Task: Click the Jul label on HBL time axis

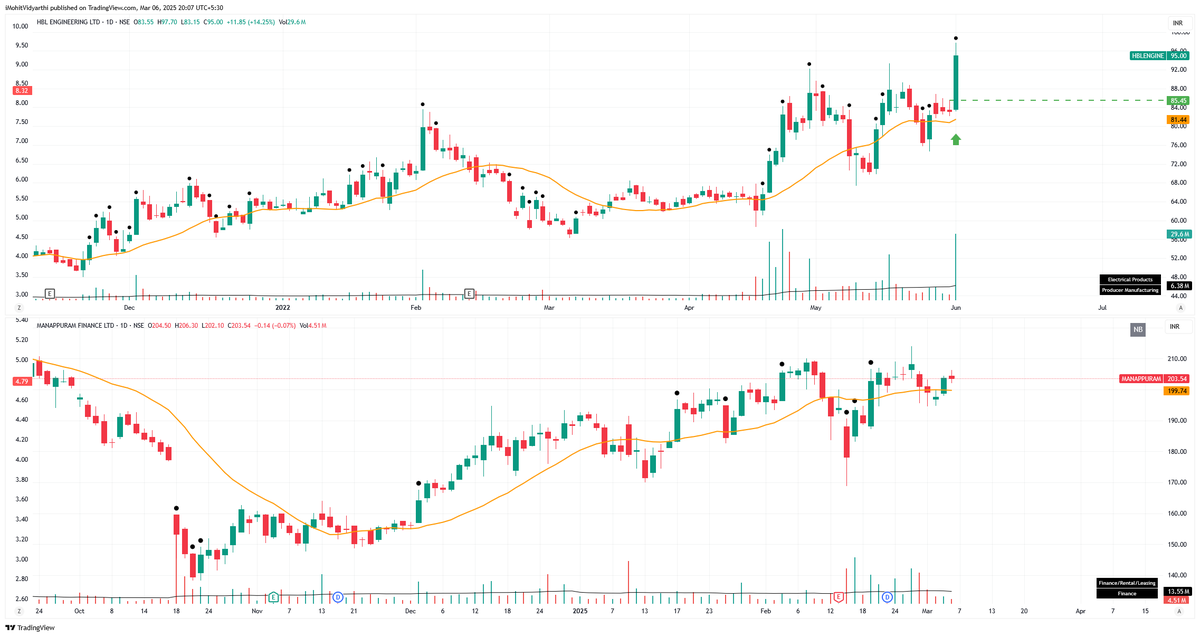Action: point(1101,309)
